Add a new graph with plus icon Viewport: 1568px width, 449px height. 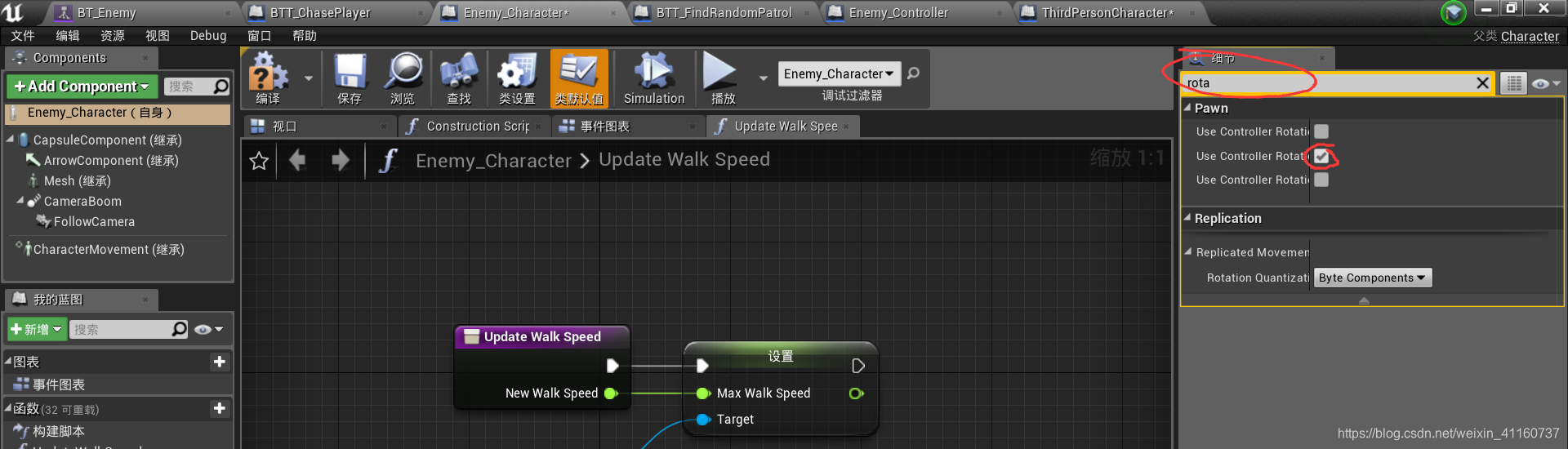tap(220, 362)
